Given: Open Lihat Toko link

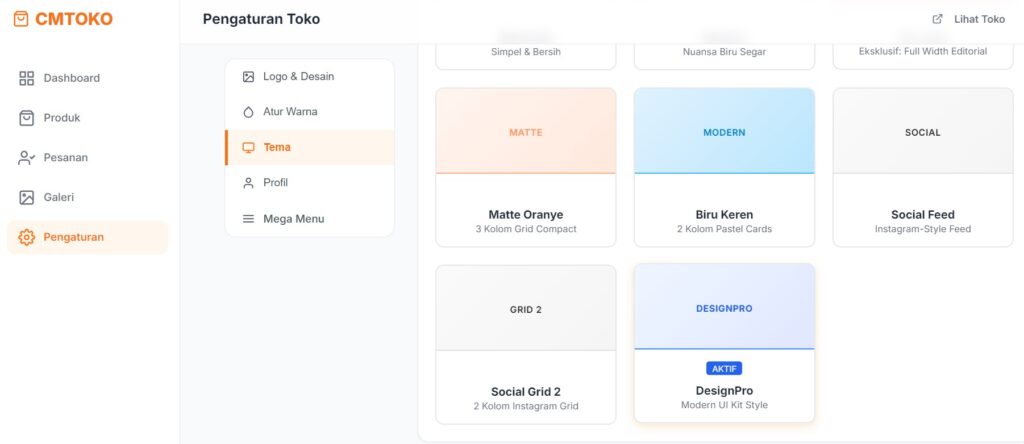Looking at the screenshot, I should click(978, 19).
